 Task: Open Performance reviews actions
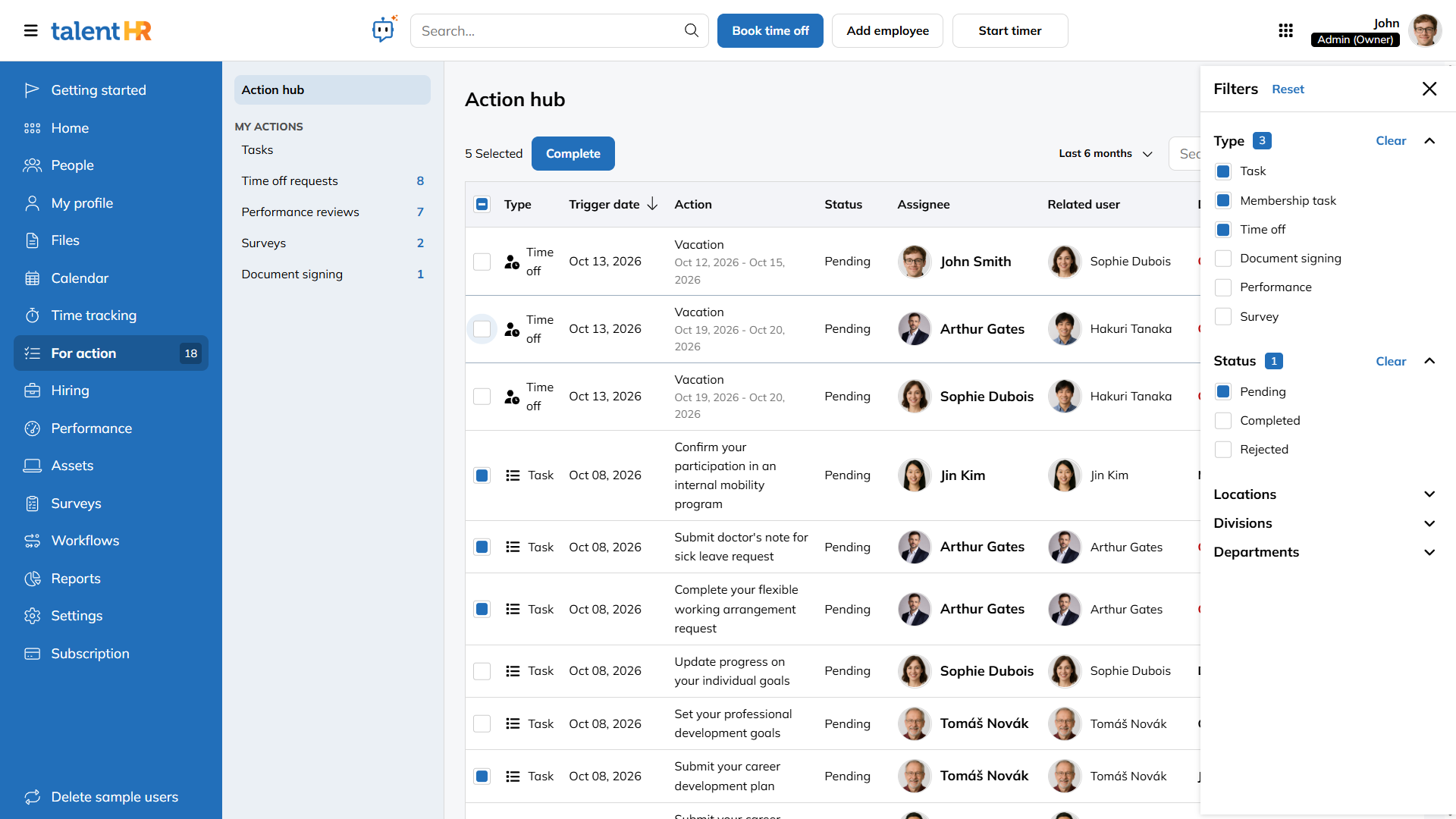tap(332, 212)
